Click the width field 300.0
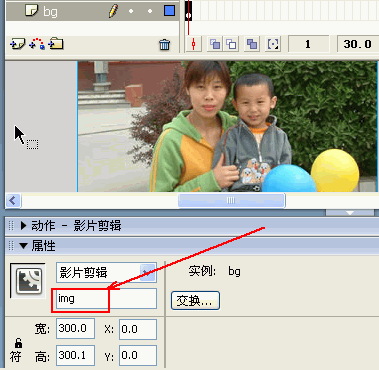The height and width of the screenshot is (370, 379). (75, 329)
